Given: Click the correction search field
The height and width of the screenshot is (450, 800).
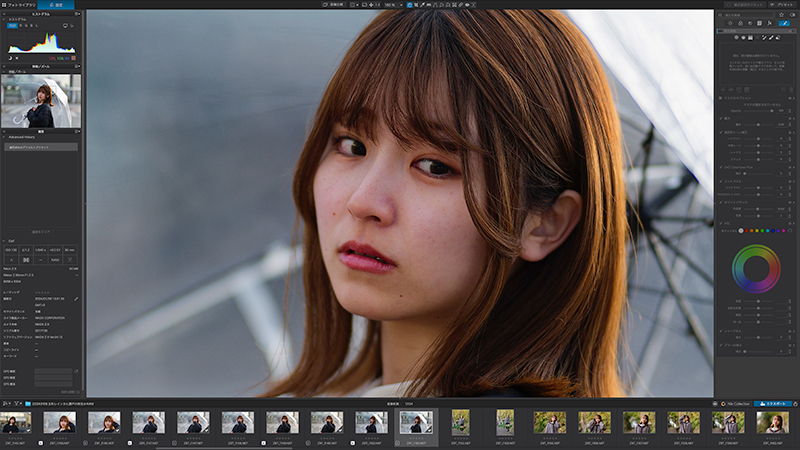Looking at the screenshot, I should [x=745, y=15].
